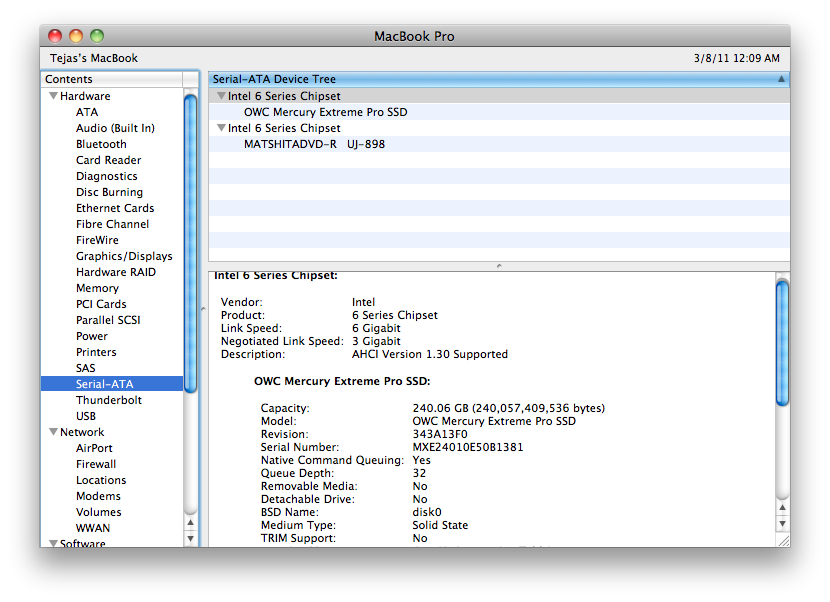This screenshot has width=830, height=602.
Task: Close the MacBook Pro window
Action: 55,36
